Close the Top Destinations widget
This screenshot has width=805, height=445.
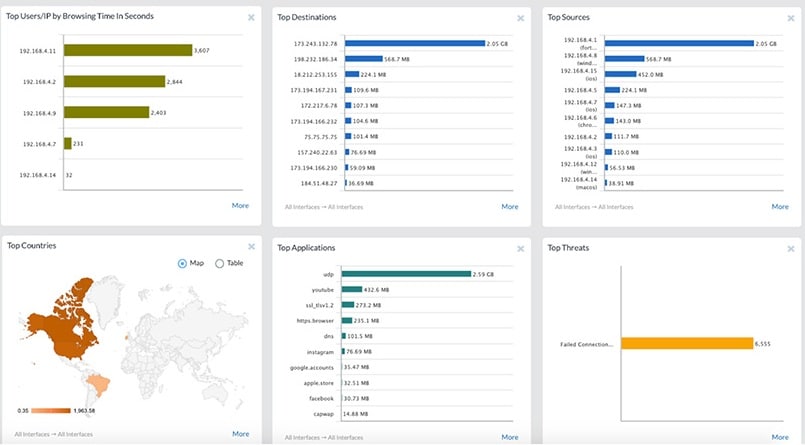point(520,18)
